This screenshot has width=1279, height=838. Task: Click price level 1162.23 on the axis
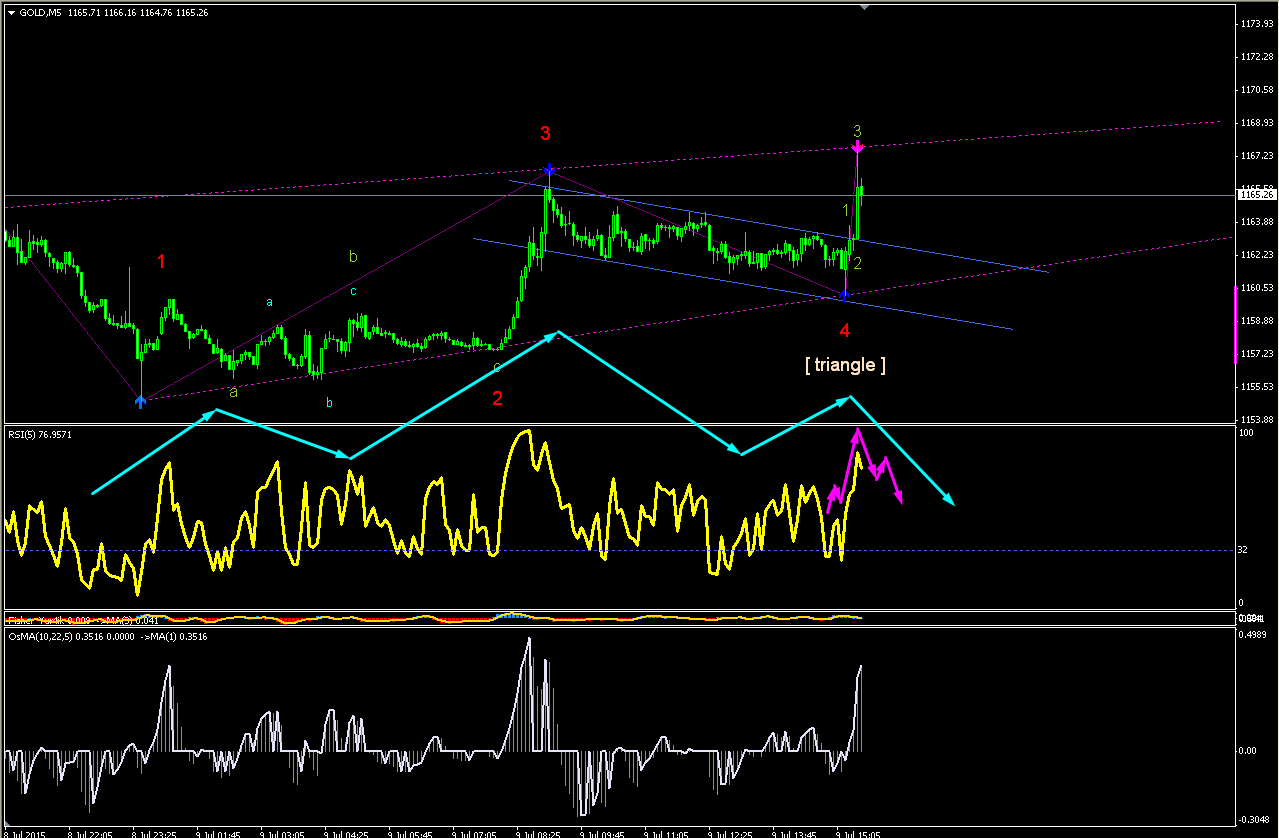(1256, 255)
